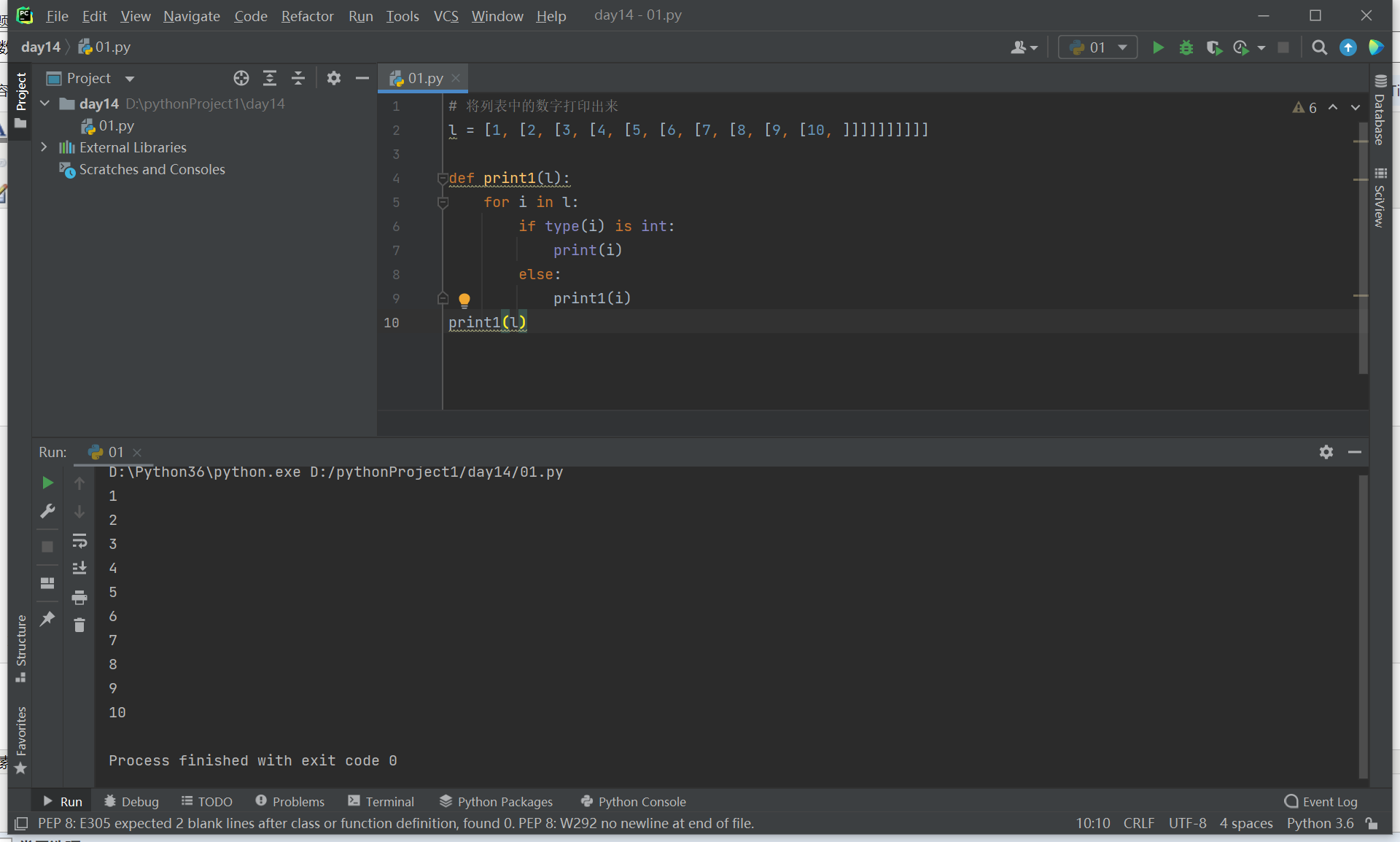Toggle the file read-only lock in the status bar
The width and height of the screenshot is (1400, 842).
(1372, 823)
